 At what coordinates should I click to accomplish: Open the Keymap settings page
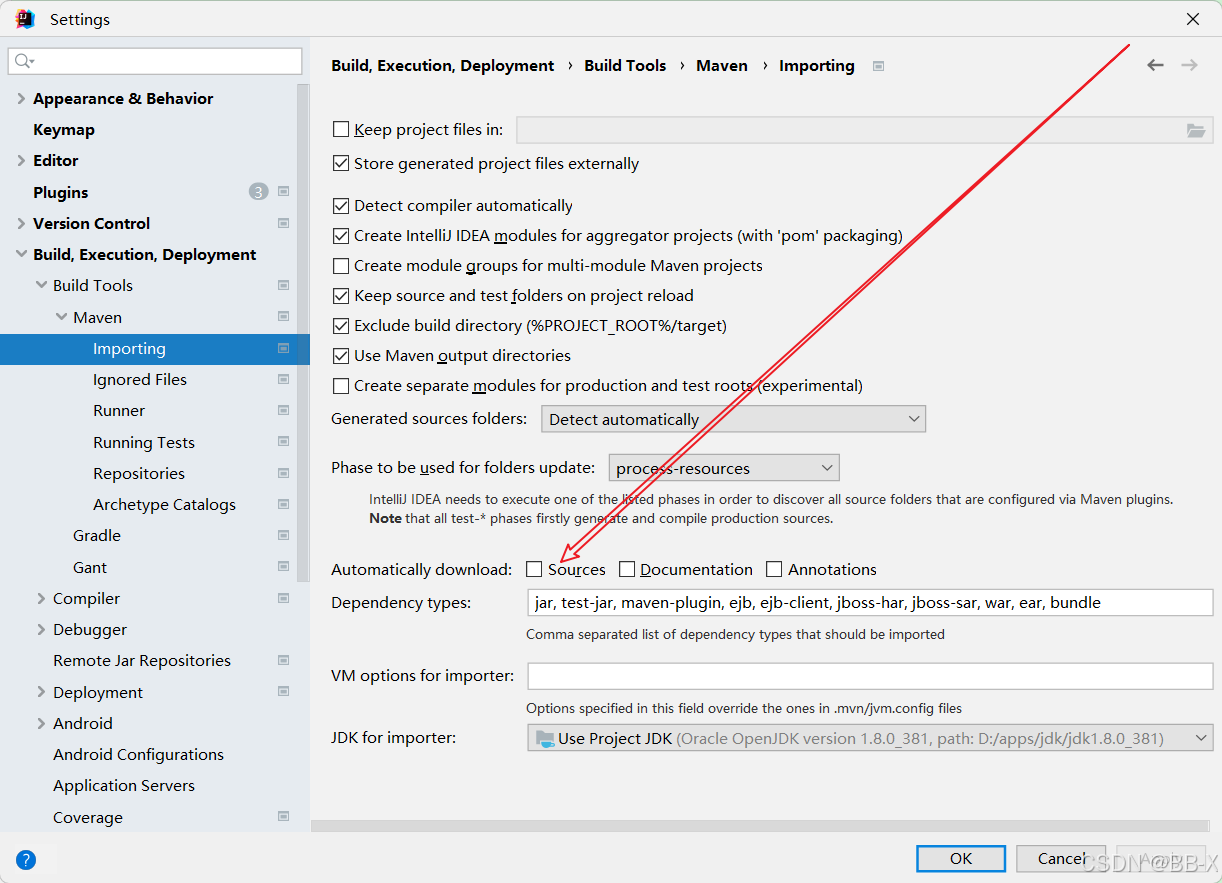[x=64, y=129]
